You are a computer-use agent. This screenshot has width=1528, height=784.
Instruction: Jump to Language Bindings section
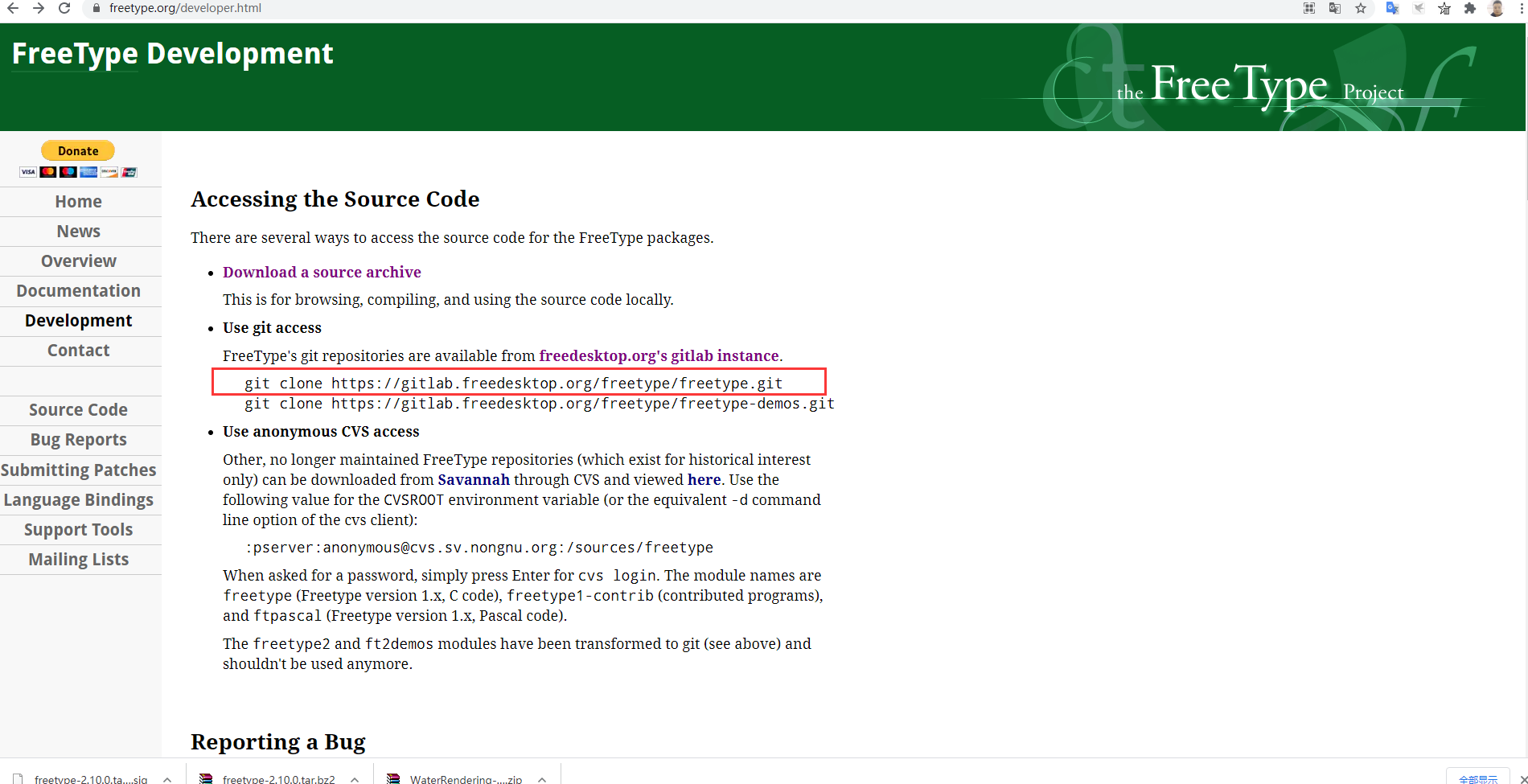[79, 500]
